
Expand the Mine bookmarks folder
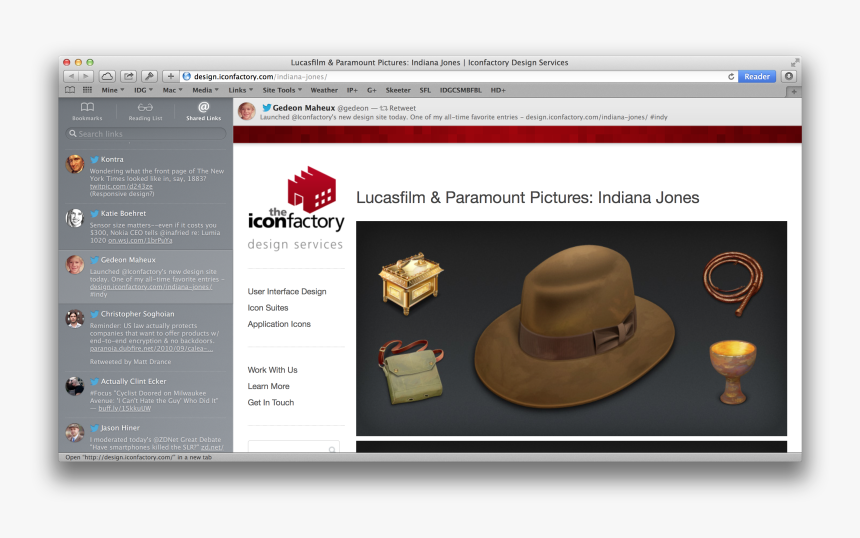coord(112,90)
